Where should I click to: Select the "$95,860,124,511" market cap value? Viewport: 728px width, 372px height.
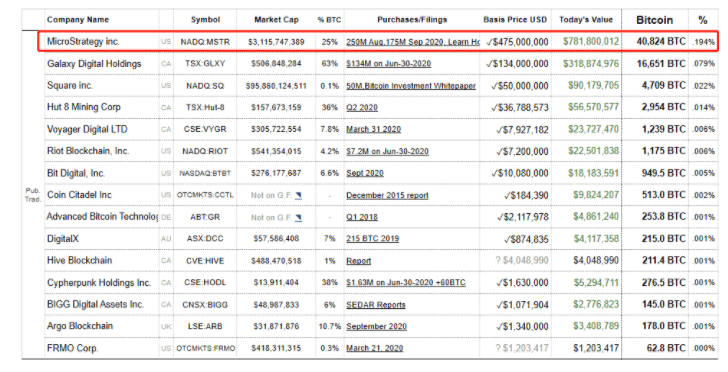276,86
